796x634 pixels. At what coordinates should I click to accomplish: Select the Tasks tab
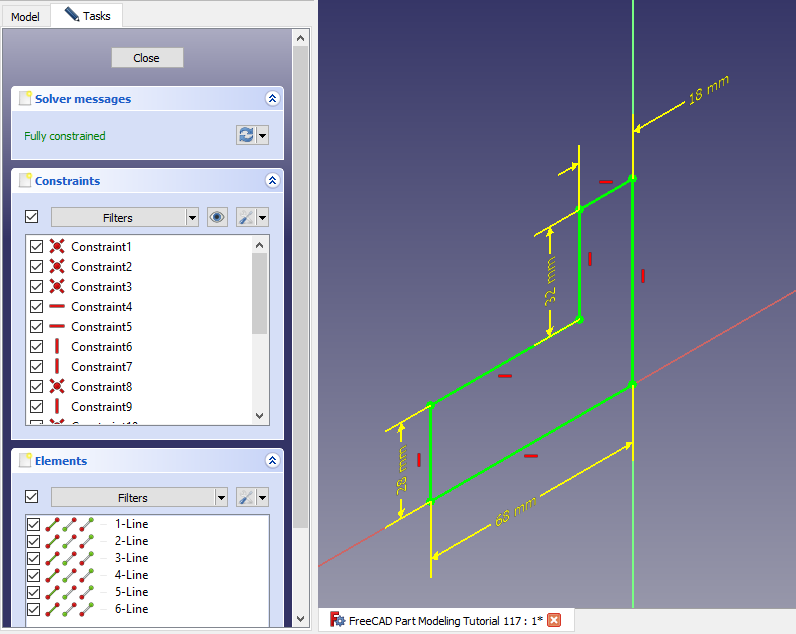pos(88,16)
